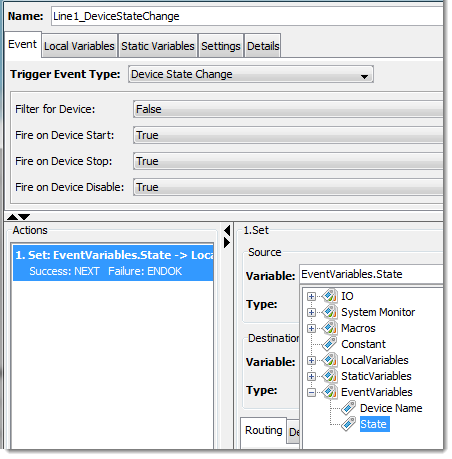Viewport: 452px width, 459px height.
Task: Click the StaticVariables tag icon
Action: (x=330, y=376)
